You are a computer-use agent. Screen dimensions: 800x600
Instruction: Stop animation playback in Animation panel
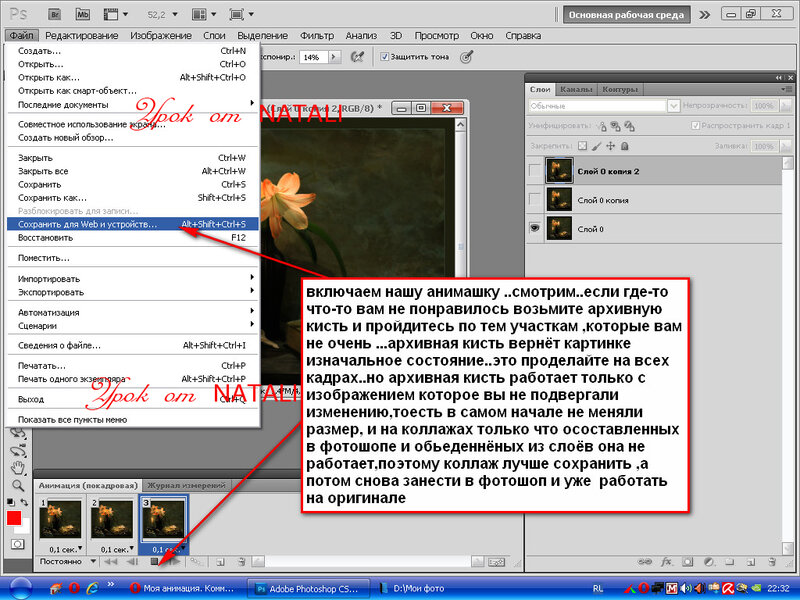coord(154,562)
